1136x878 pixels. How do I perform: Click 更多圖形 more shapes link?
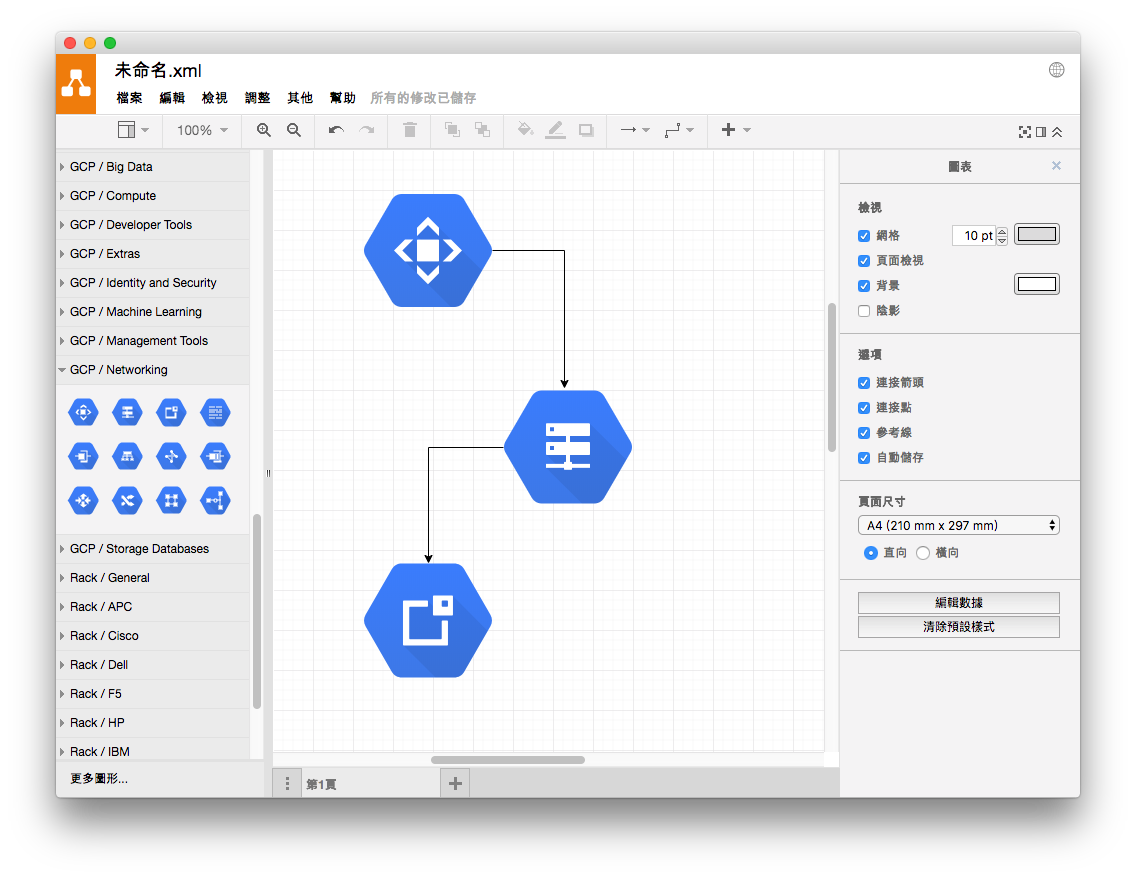tap(99, 779)
